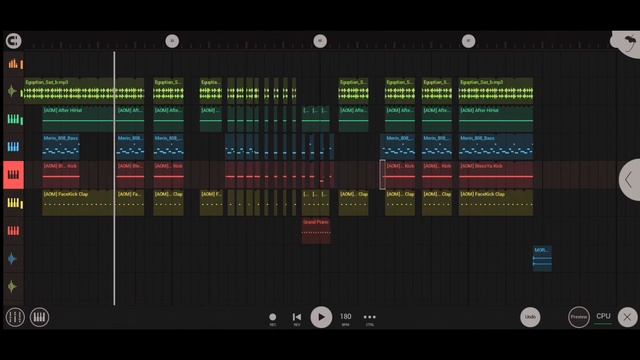Tap the Preview button
The height and width of the screenshot is (360, 640).
(579, 317)
